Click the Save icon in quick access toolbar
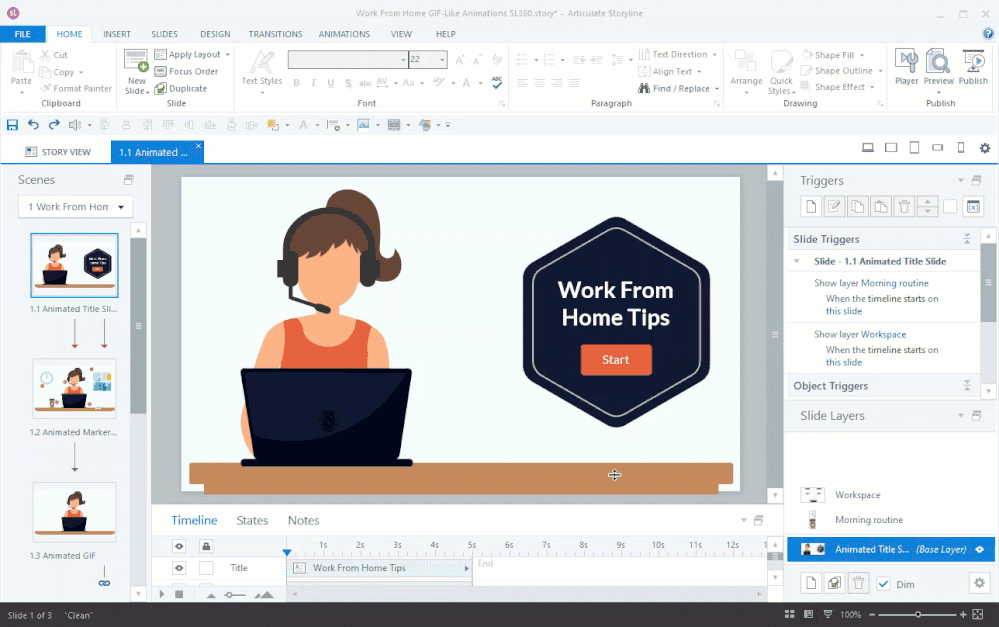The image size is (999, 627). (x=12, y=125)
